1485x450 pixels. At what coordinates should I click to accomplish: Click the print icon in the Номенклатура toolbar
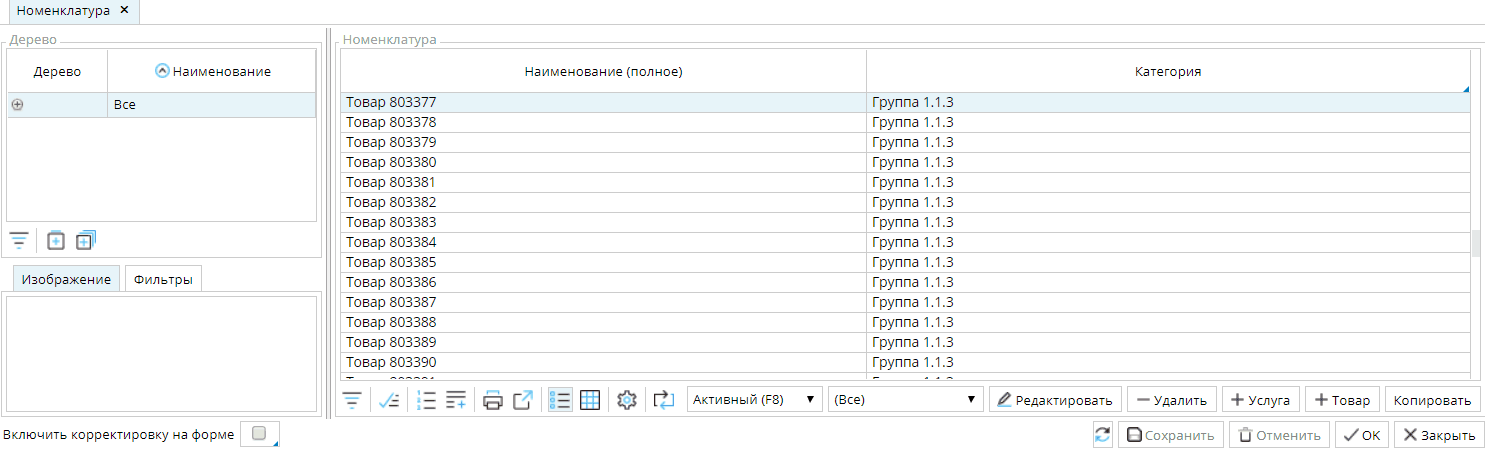tap(493, 400)
